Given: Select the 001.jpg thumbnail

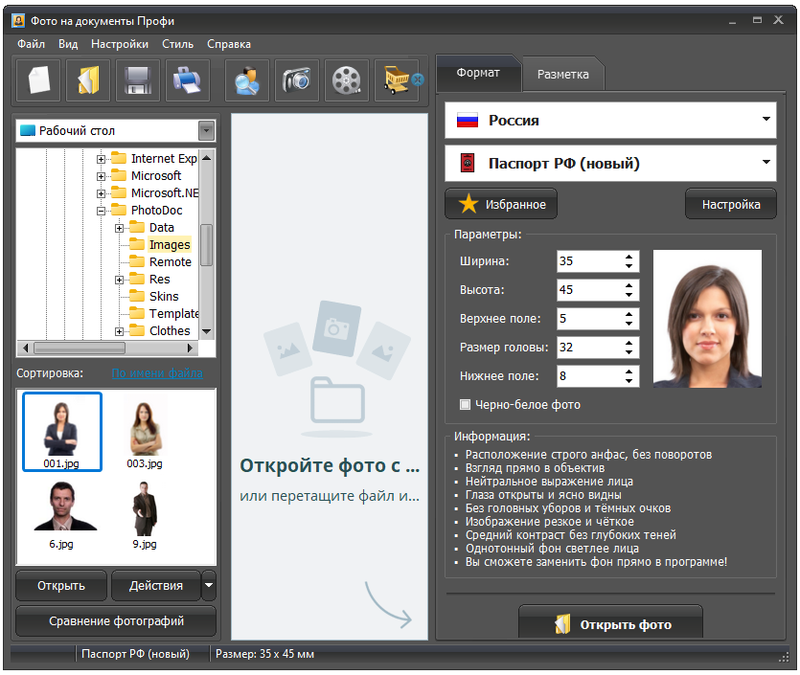Looking at the screenshot, I should 62,432.
